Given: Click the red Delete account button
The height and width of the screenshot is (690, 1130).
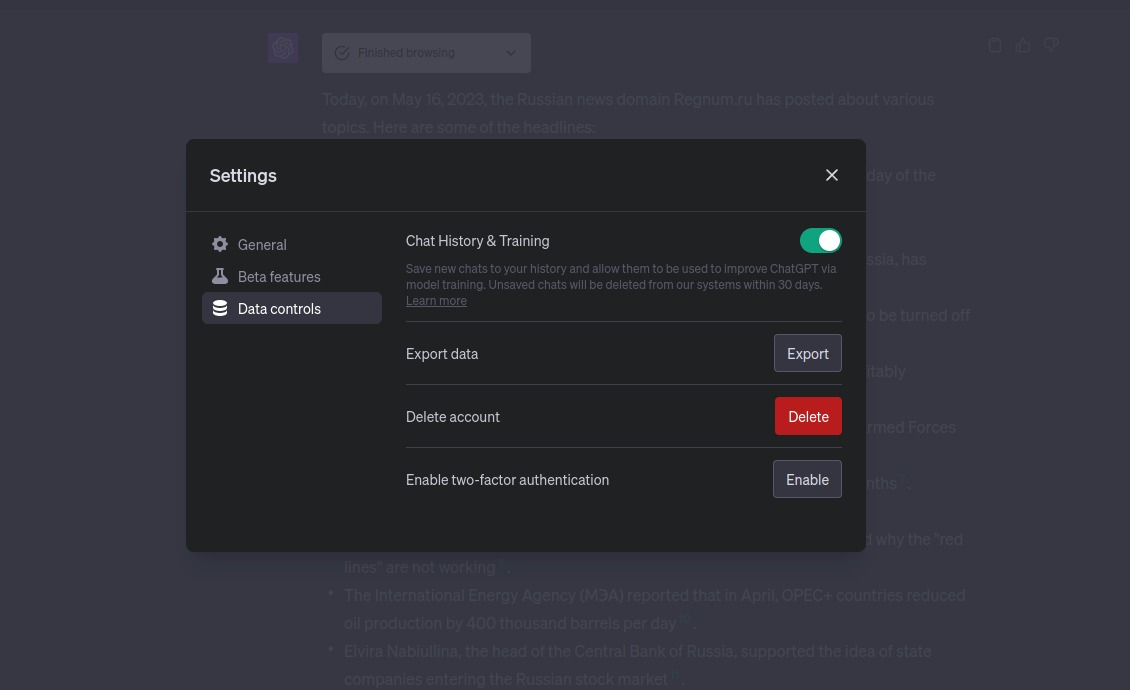Looking at the screenshot, I should (808, 416).
